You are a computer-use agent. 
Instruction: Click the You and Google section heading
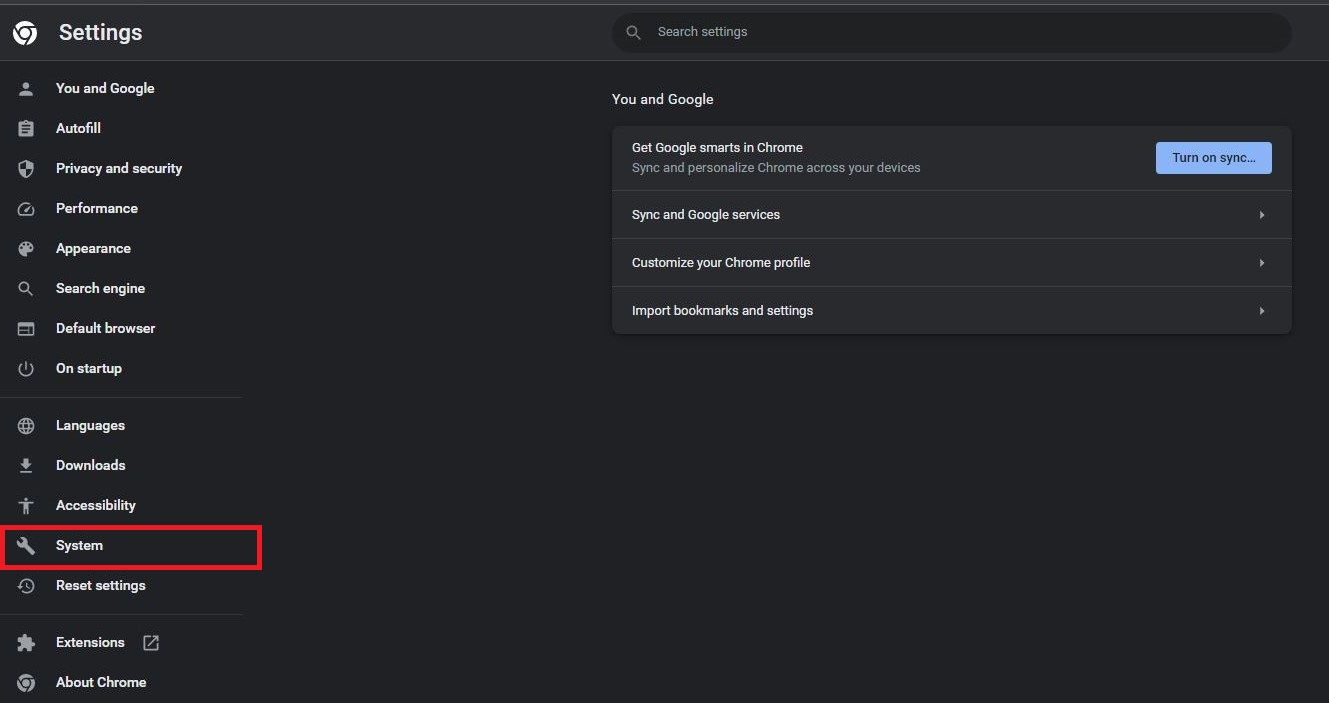(x=663, y=99)
